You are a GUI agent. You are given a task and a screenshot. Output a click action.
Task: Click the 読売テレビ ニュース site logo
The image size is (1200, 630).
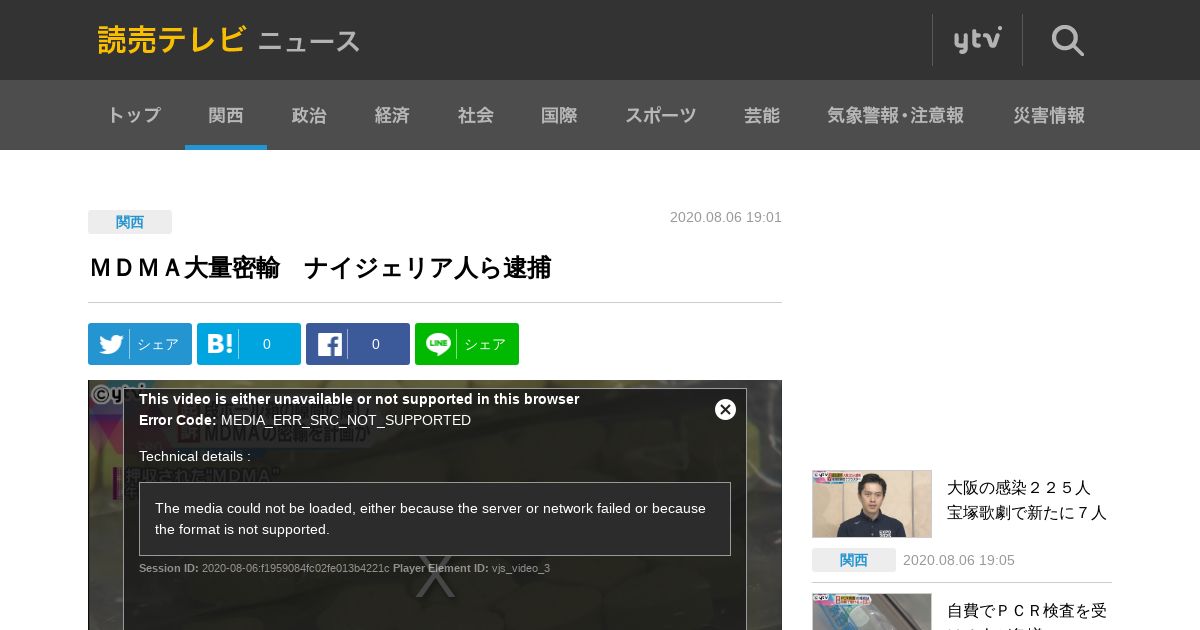click(229, 40)
